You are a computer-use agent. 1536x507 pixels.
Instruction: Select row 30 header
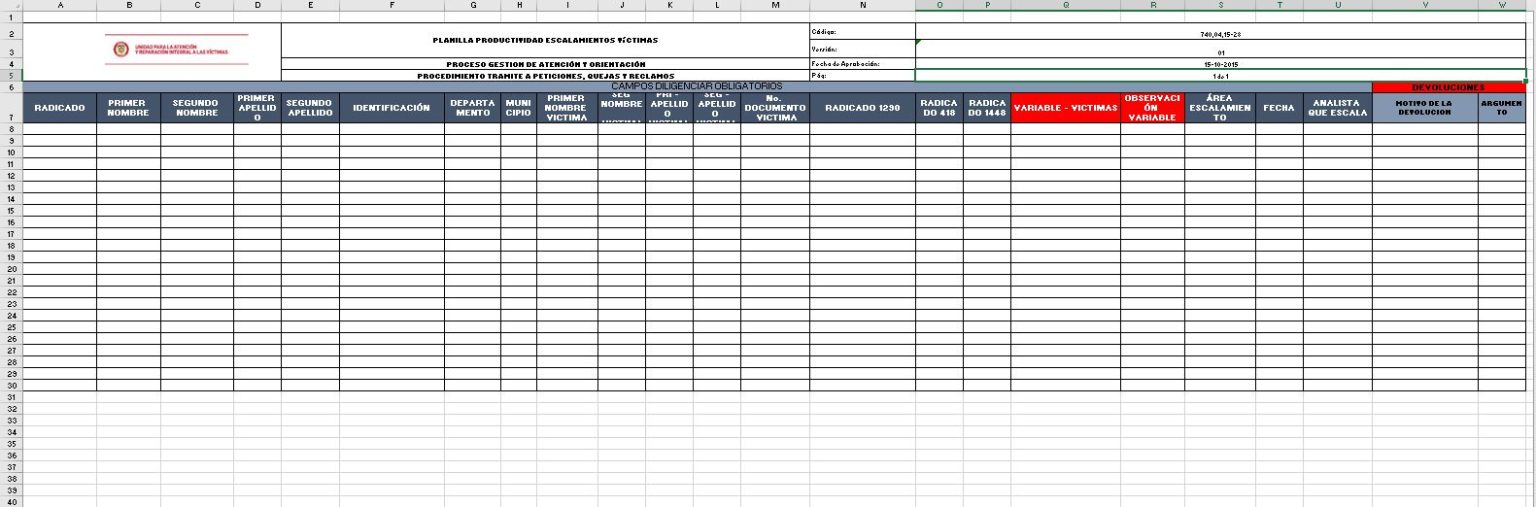pyautogui.click(x=10, y=386)
